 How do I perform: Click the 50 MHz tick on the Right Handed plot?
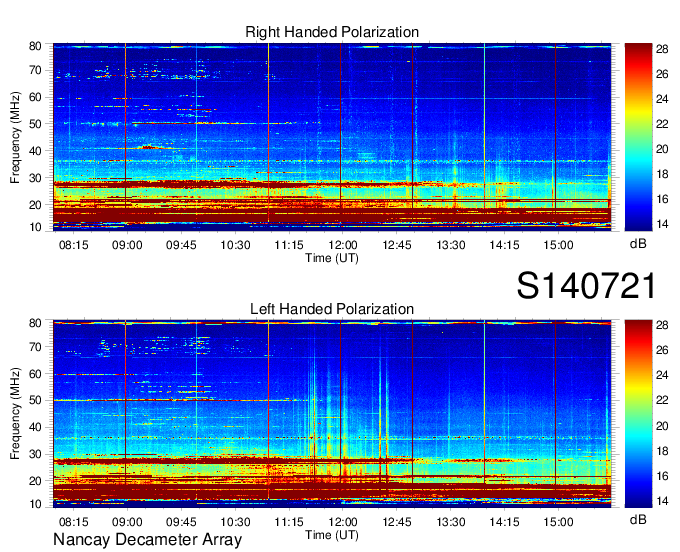tap(35, 124)
